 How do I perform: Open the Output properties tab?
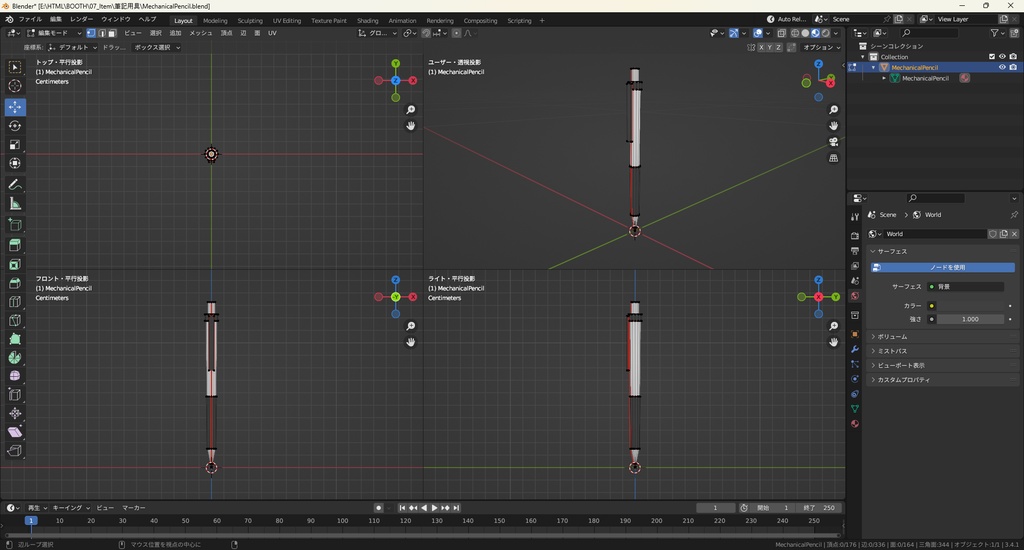click(x=855, y=251)
